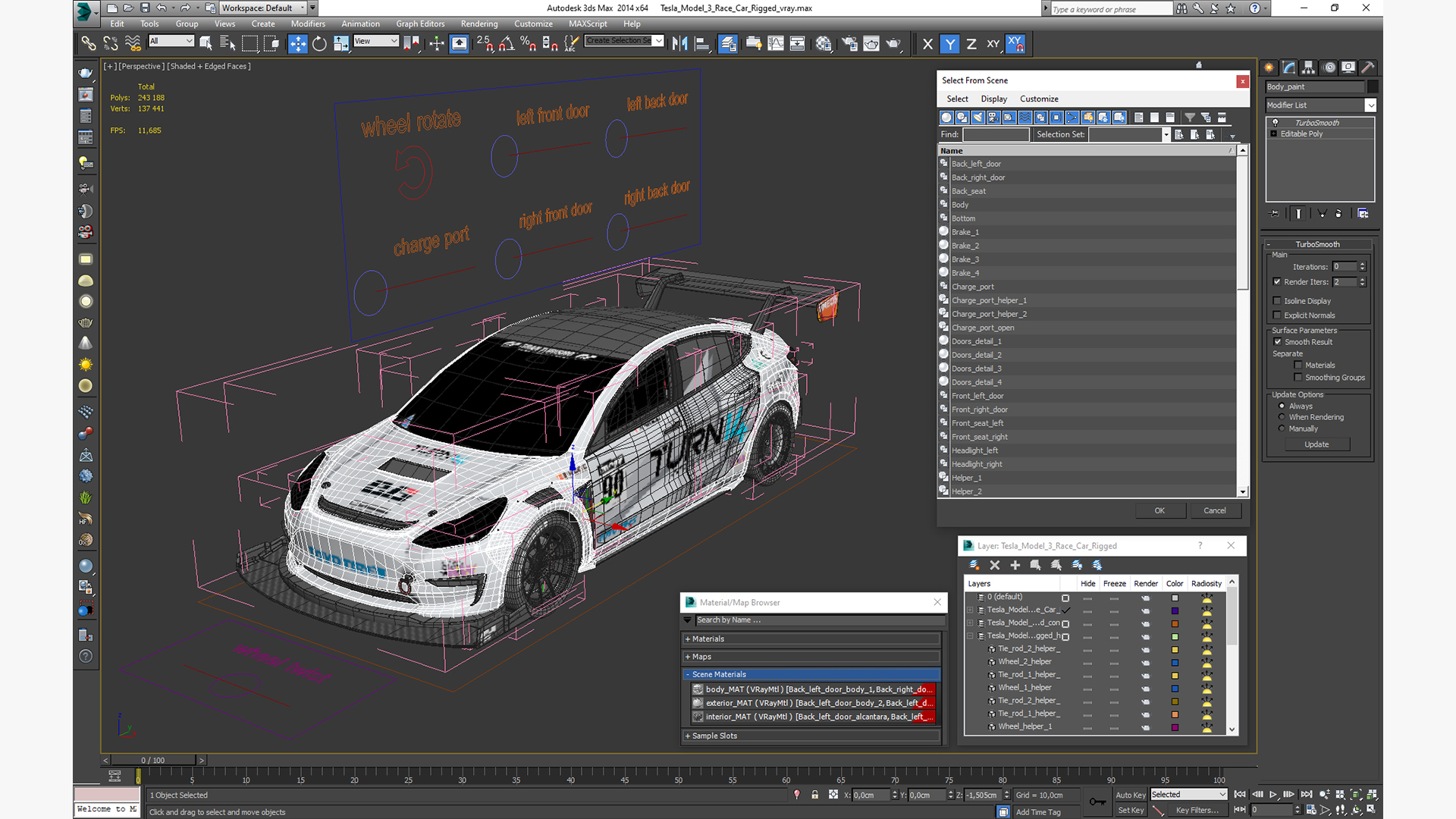Screen dimensions: 1456x819
Task: Click Create New Layer icon in Layer dialog
Action: [x=974, y=565]
